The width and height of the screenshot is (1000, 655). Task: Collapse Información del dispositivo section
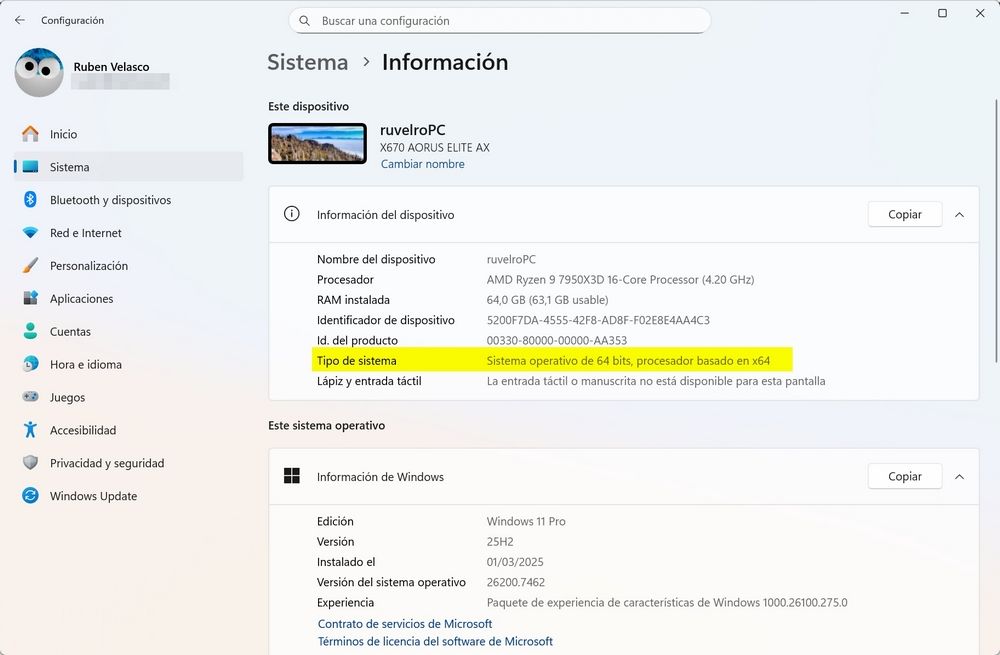959,214
